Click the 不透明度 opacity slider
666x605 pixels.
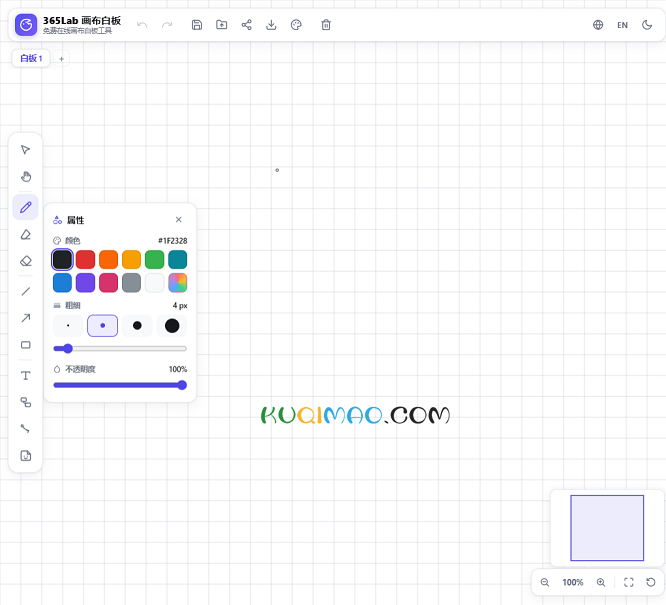(120, 385)
